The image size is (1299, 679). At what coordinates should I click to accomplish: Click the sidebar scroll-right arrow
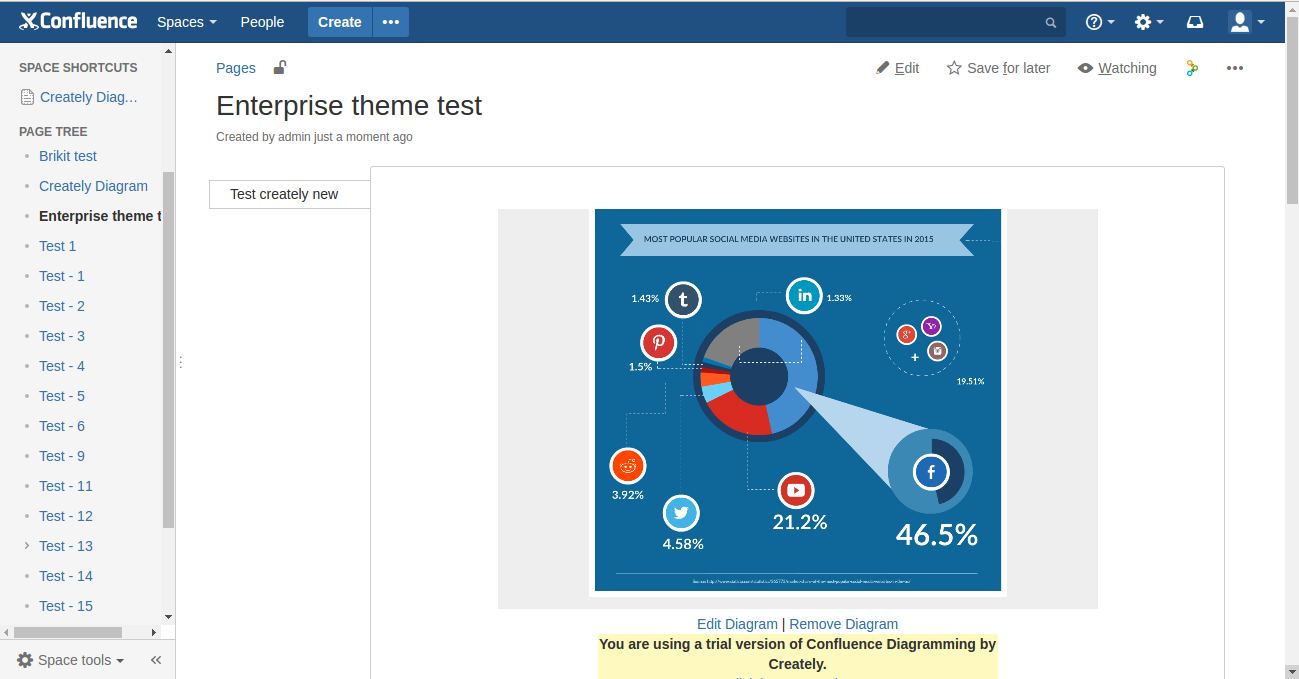(x=154, y=632)
